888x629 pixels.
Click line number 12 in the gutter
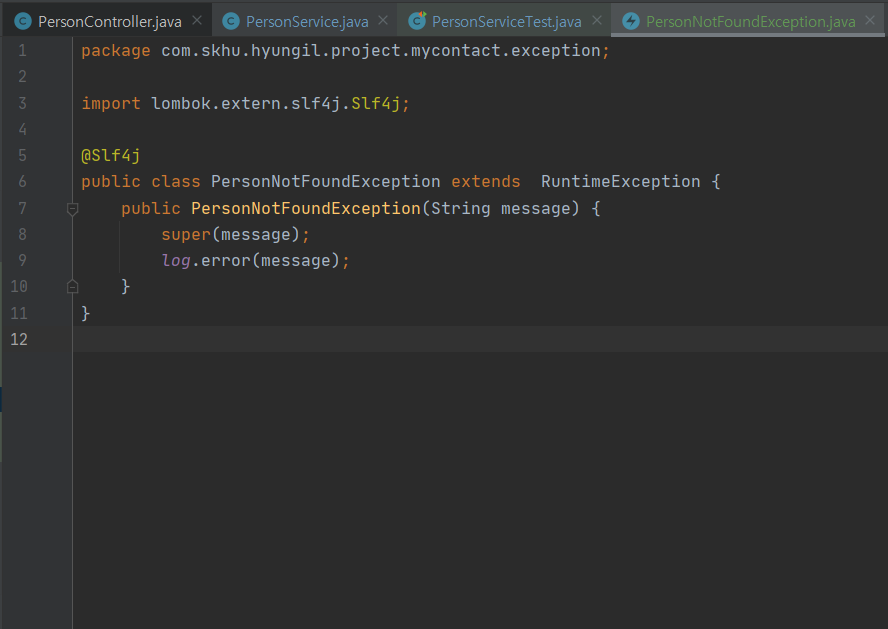(x=19, y=339)
